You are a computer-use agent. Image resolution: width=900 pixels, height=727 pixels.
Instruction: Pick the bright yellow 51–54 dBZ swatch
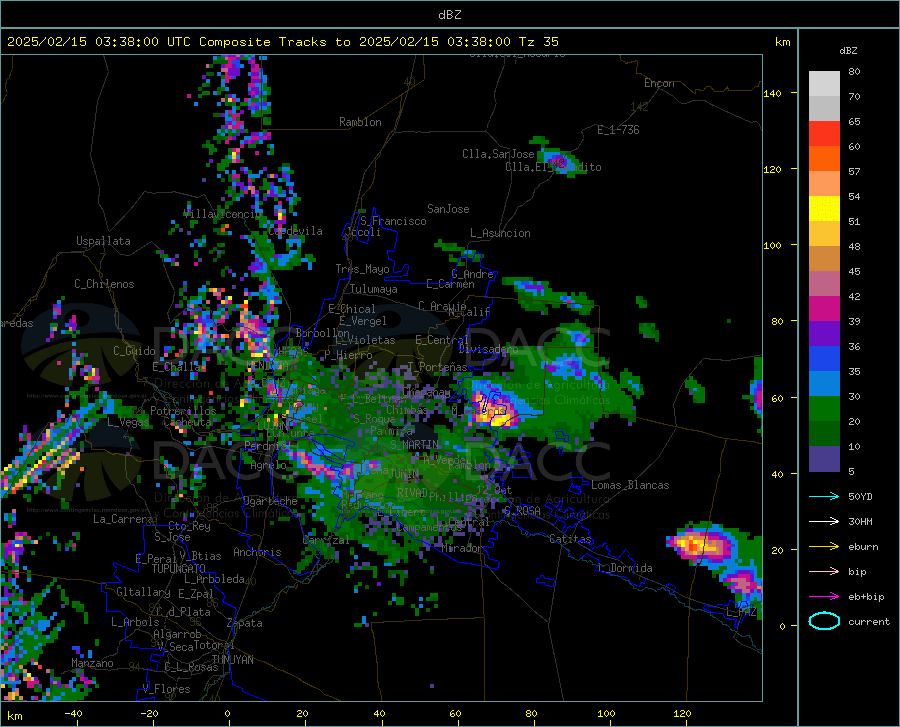coord(824,208)
